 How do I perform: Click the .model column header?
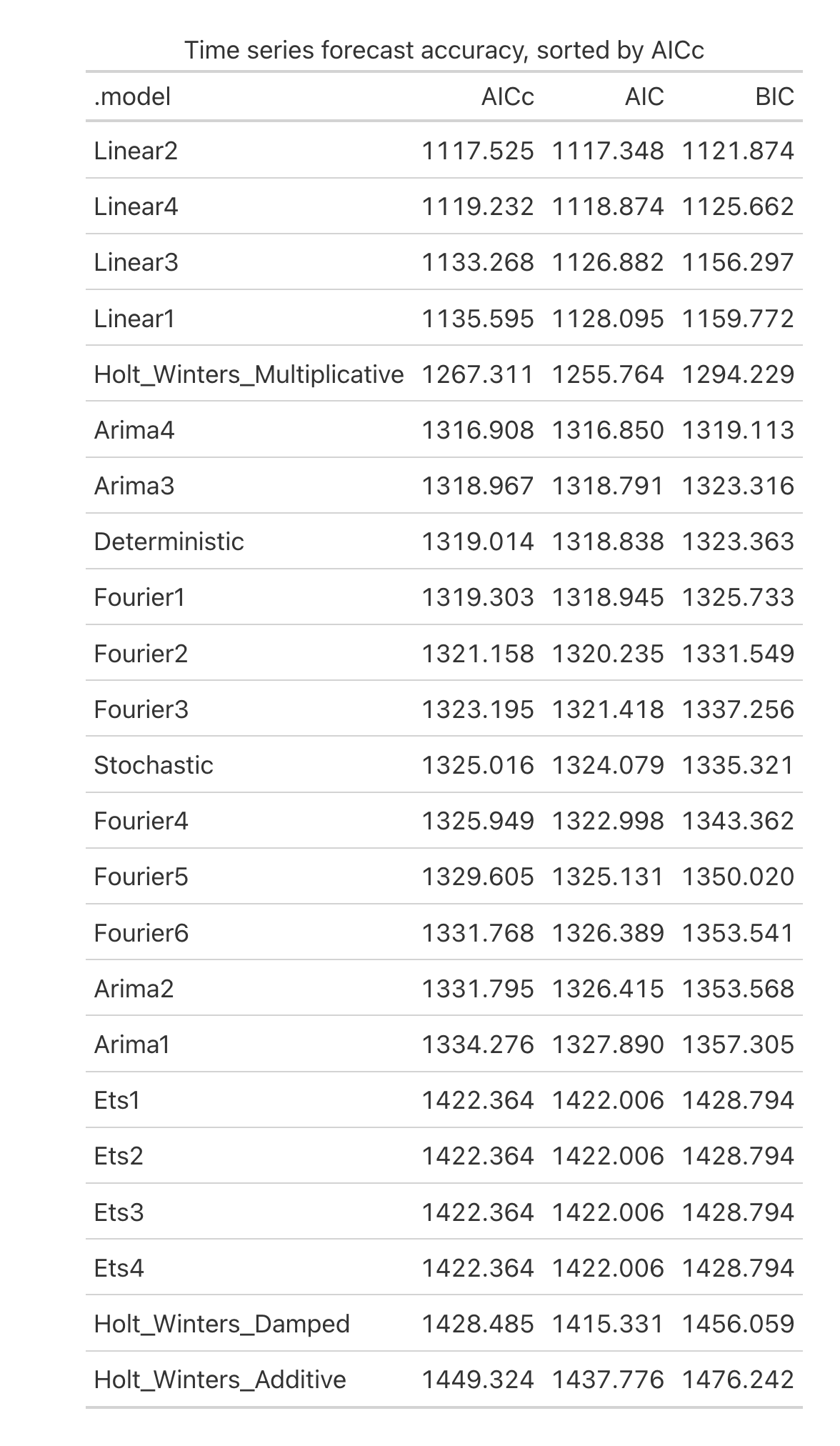pyautogui.click(x=132, y=96)
